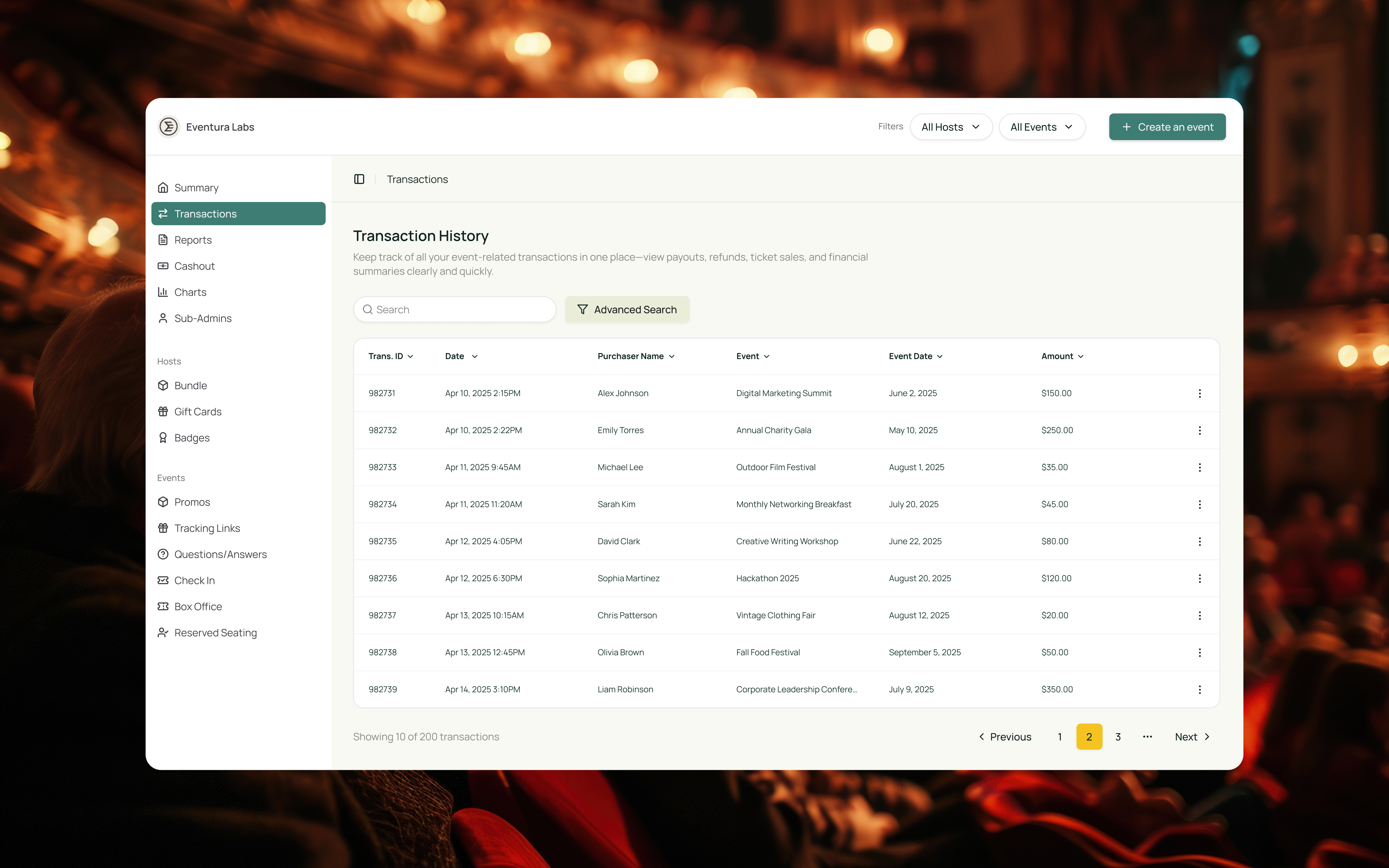Open the All Events filter dropdown

(1042, 127)
